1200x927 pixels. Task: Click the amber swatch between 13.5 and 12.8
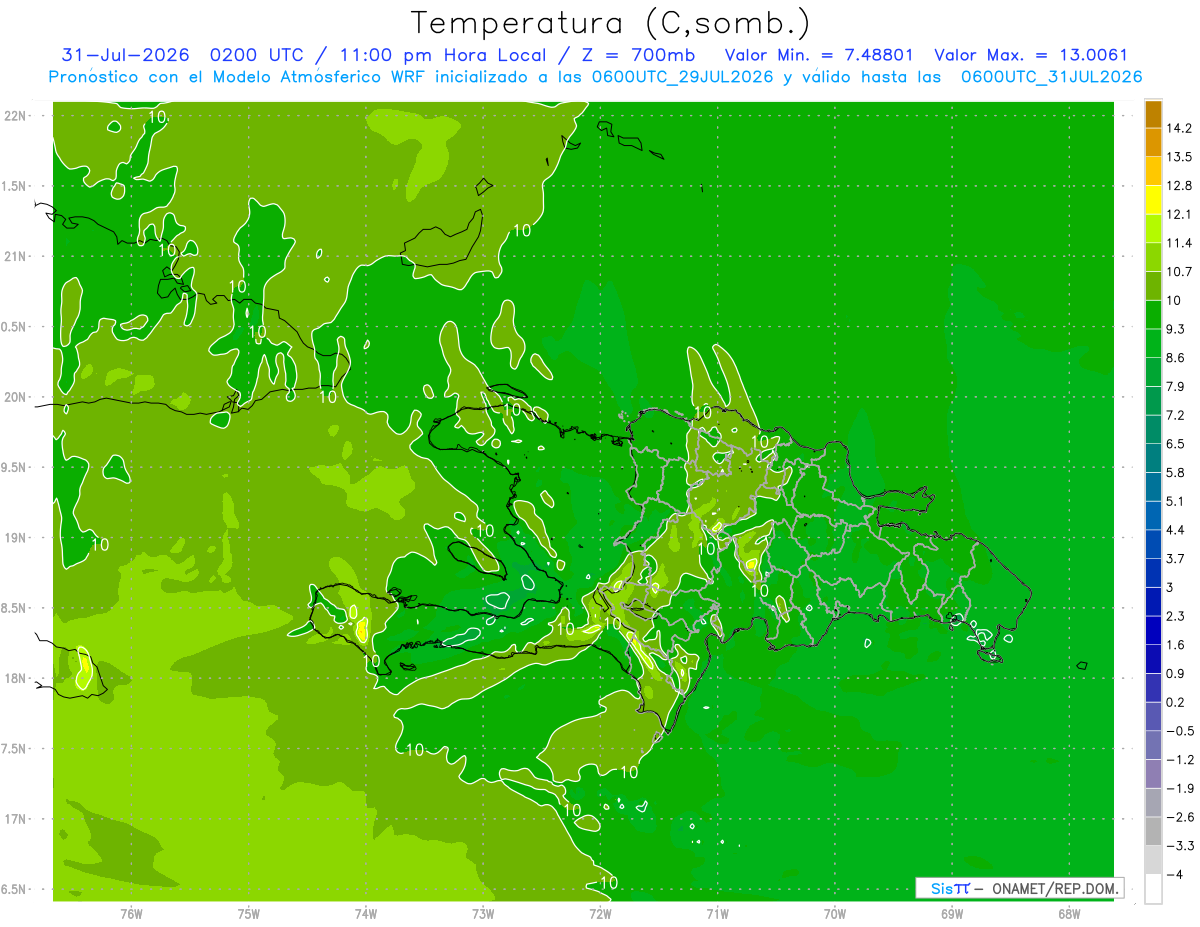(x=1153, y=171)
